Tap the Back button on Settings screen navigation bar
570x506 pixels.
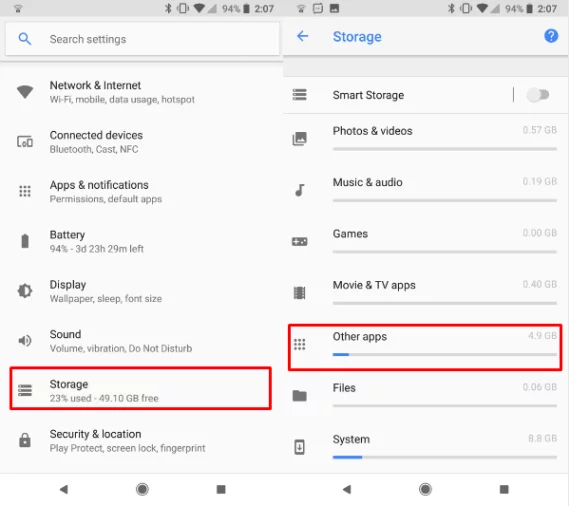[x=64, y=489]
